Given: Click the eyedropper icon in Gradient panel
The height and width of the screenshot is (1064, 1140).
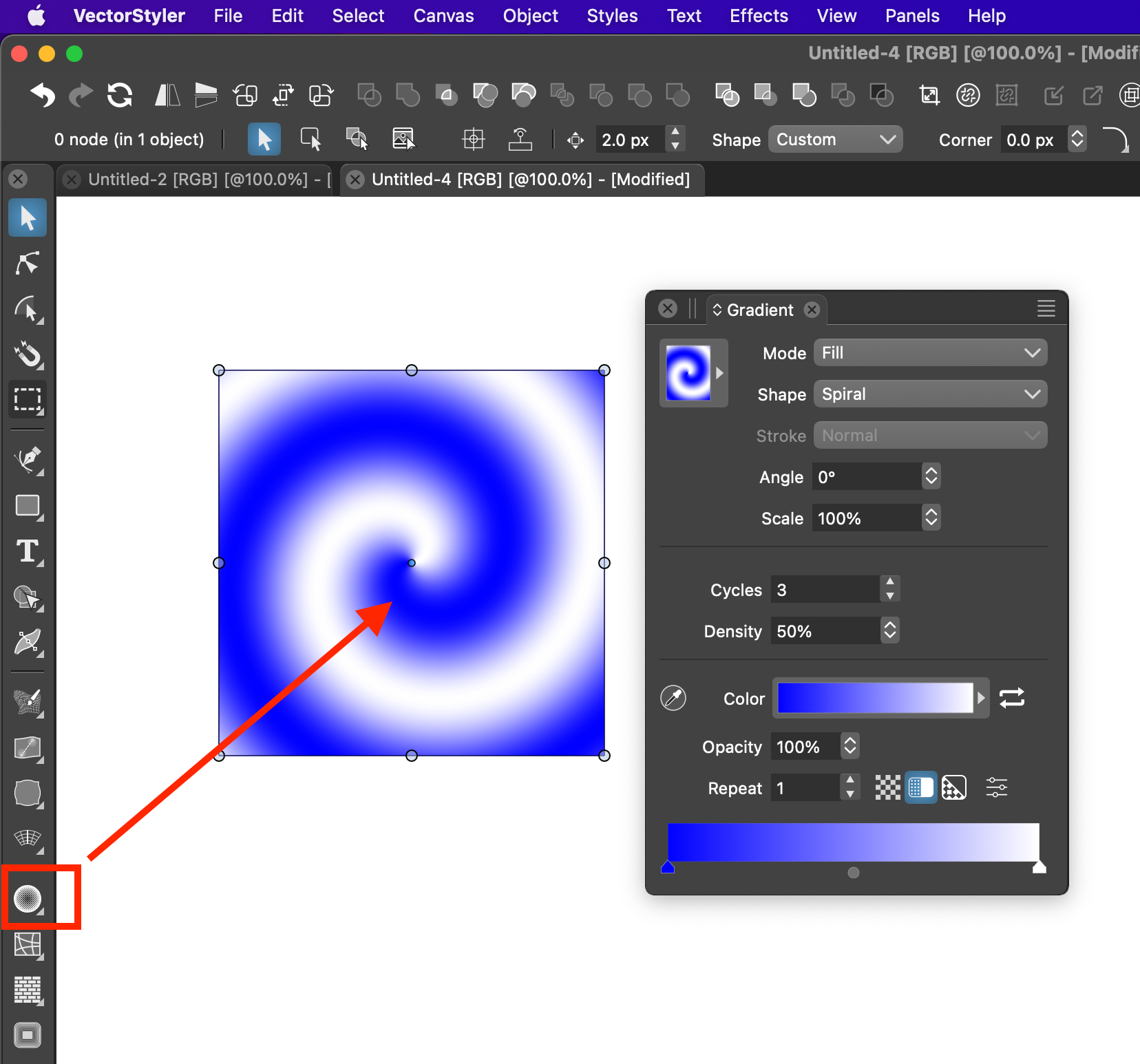Looking at the screenshot, I should tap(673, 698).
